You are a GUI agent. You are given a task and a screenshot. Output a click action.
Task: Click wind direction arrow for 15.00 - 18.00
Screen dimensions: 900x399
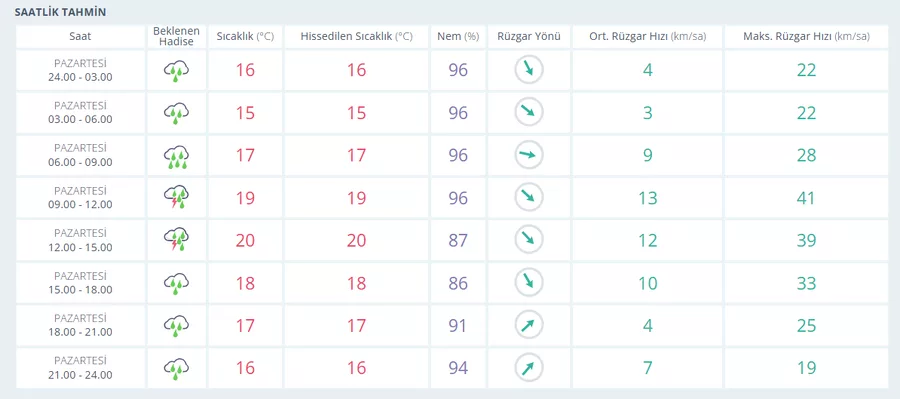(x=529, y=283)
